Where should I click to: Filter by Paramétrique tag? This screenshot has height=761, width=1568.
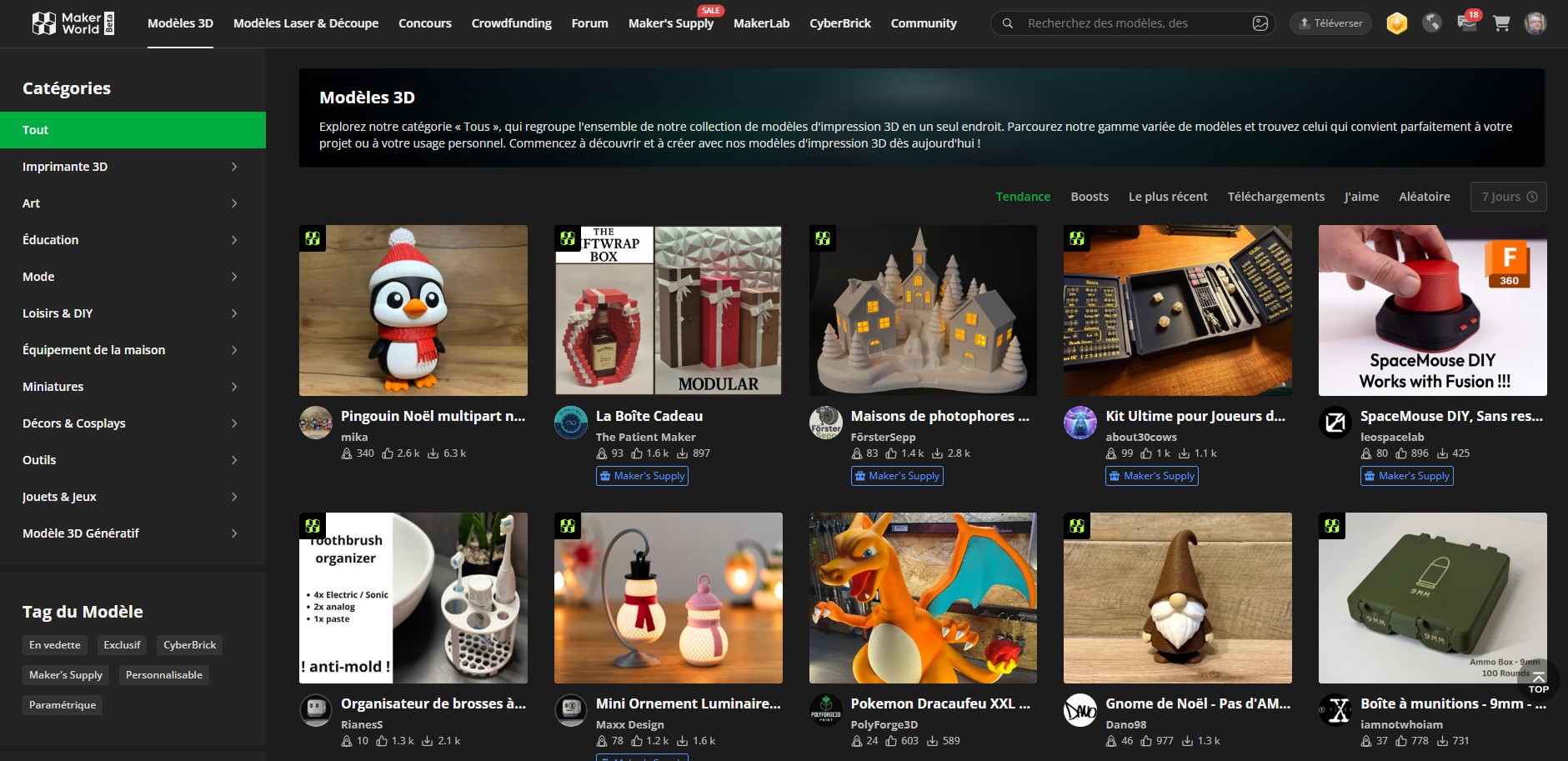63,705
